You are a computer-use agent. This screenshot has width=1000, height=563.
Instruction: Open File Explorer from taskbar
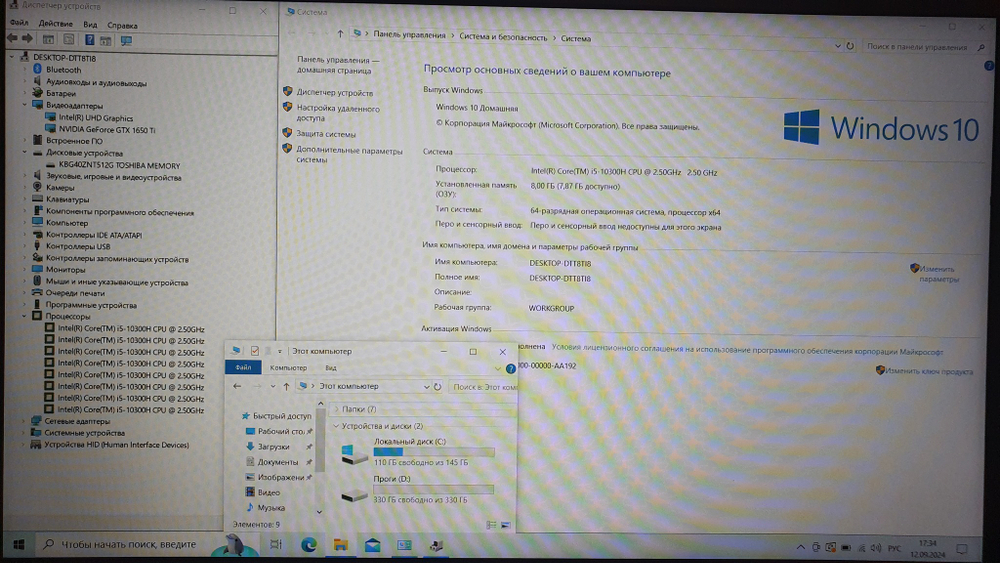(x=341, y=545)
